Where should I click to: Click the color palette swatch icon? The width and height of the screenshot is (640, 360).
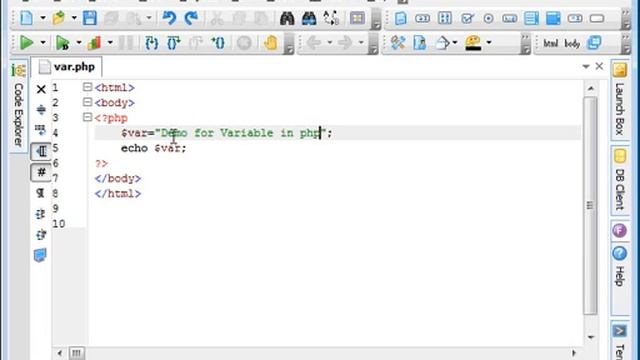[x=473, y=43]
